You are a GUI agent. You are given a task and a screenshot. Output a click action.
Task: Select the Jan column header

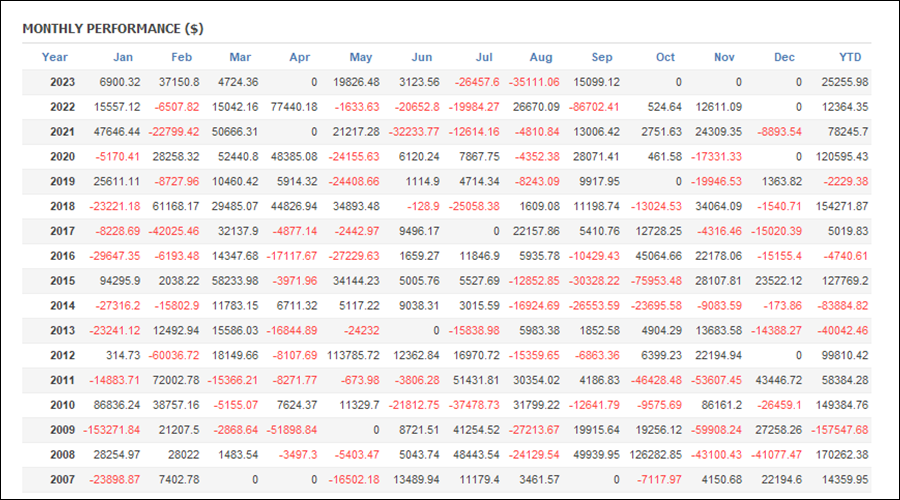point(123,57)
